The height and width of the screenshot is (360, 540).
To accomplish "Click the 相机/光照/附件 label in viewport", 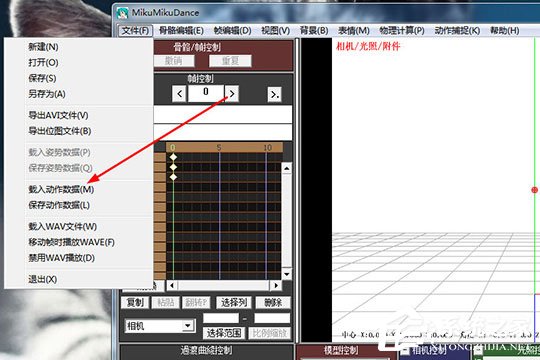I will click(368, 46).
